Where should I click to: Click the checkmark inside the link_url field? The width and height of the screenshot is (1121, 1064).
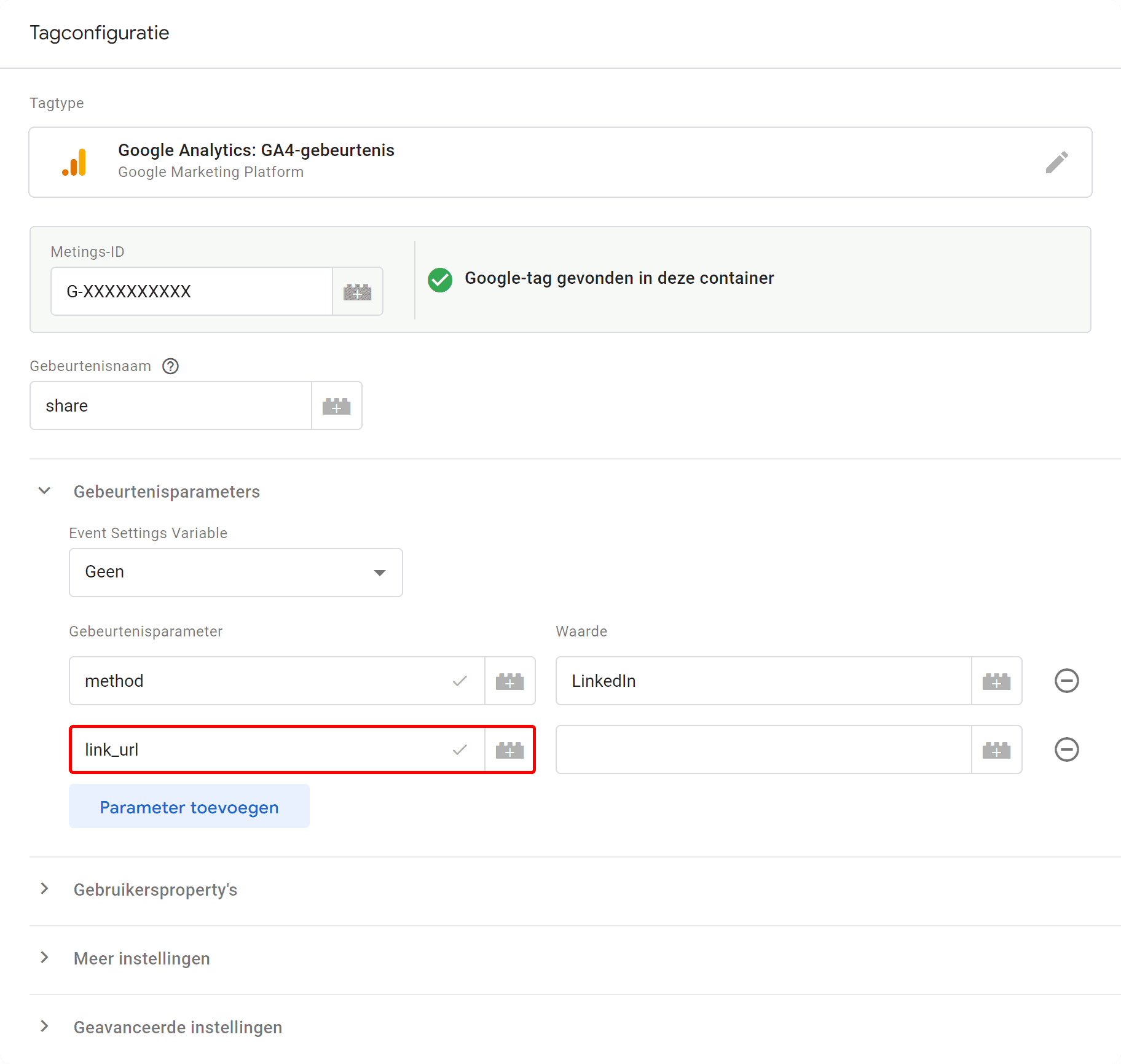point(459,749)
